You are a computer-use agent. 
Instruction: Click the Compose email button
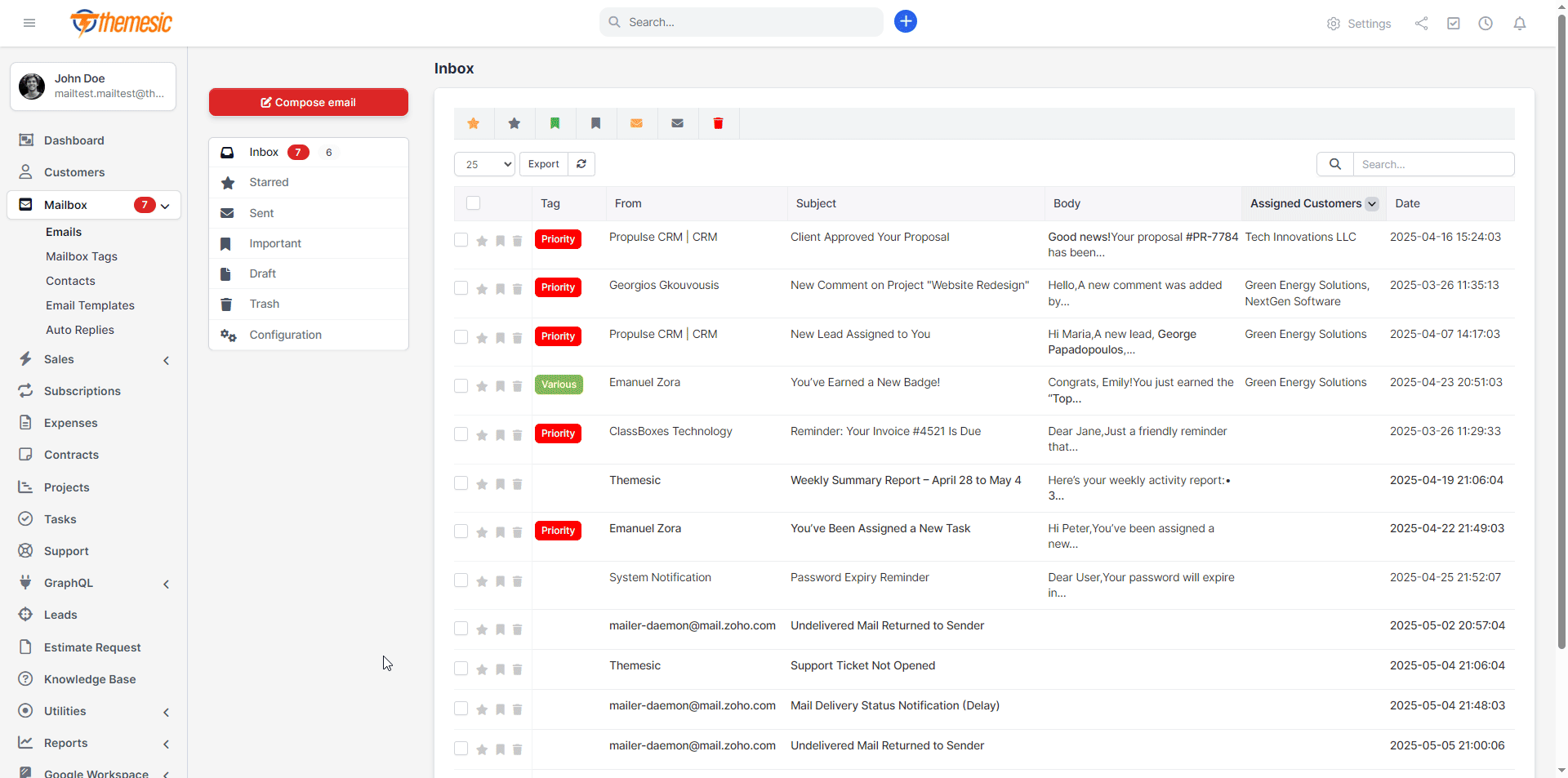308,102
